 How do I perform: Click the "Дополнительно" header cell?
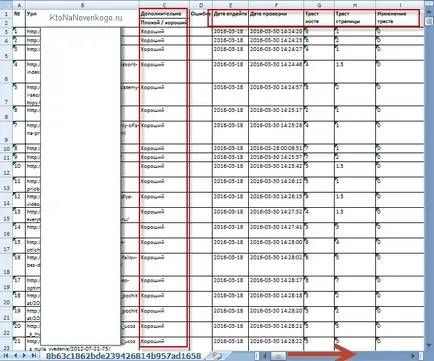tap(164, 14)
